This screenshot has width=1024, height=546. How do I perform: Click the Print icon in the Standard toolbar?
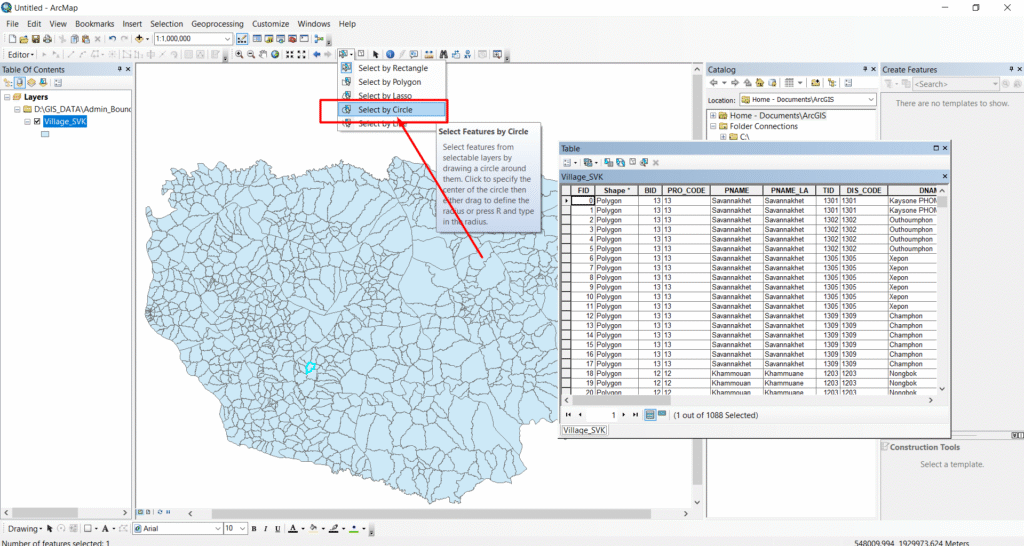[x=47, y=39]
